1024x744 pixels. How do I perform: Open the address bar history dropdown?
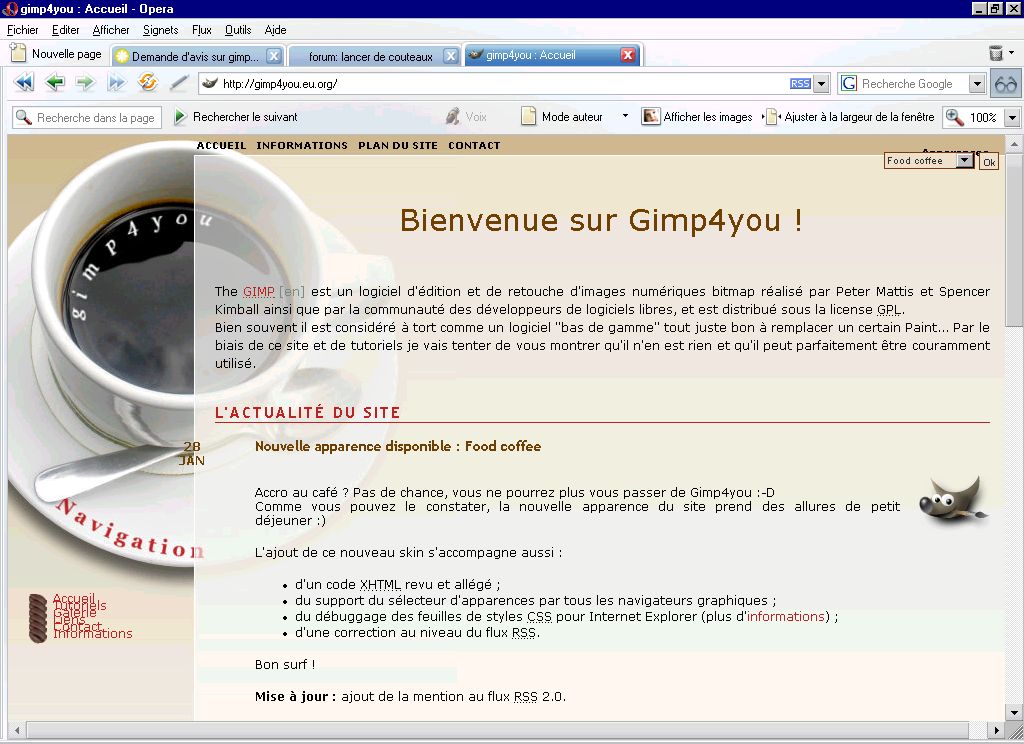(822, 84)
